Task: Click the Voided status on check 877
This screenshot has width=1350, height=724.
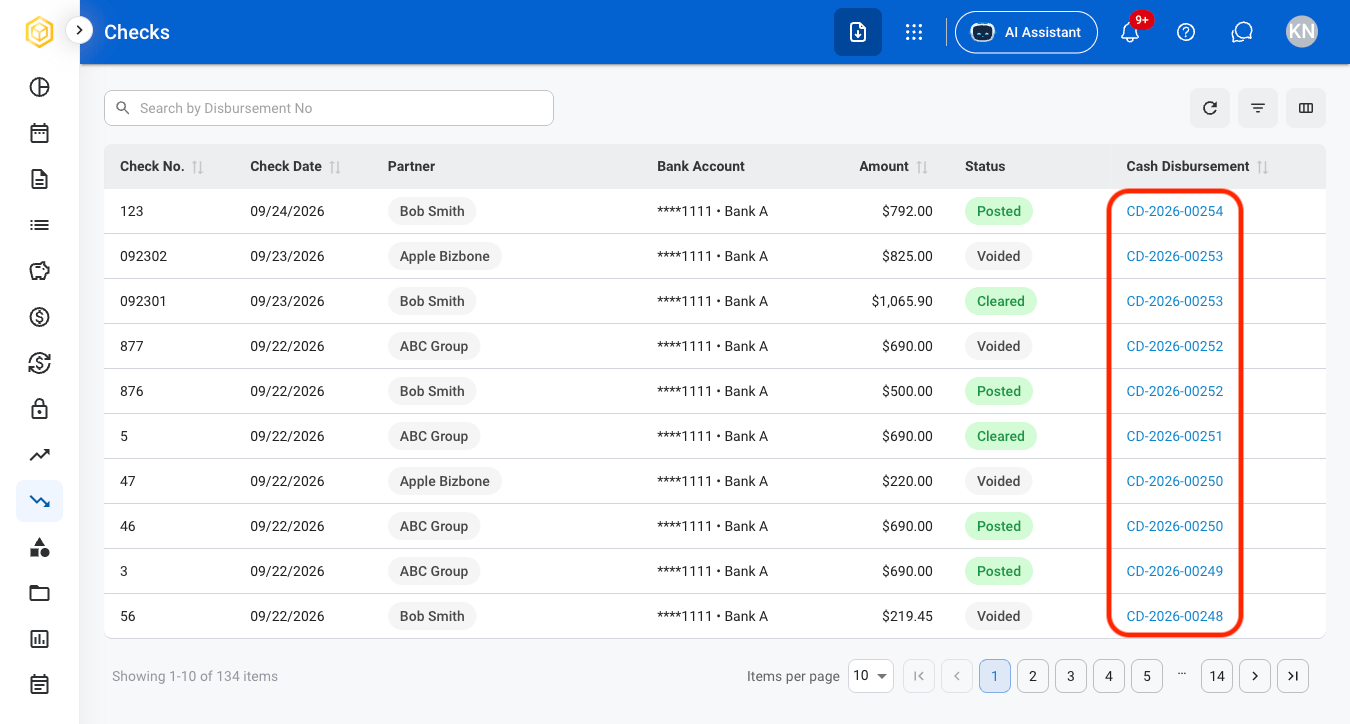Action: pyautogui.click(x=999, y=346)
